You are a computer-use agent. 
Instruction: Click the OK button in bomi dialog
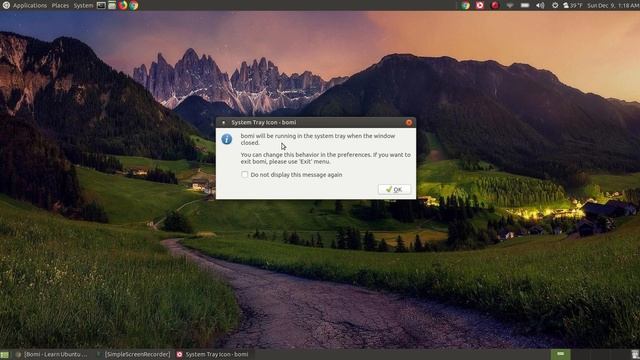click(394, 189)
